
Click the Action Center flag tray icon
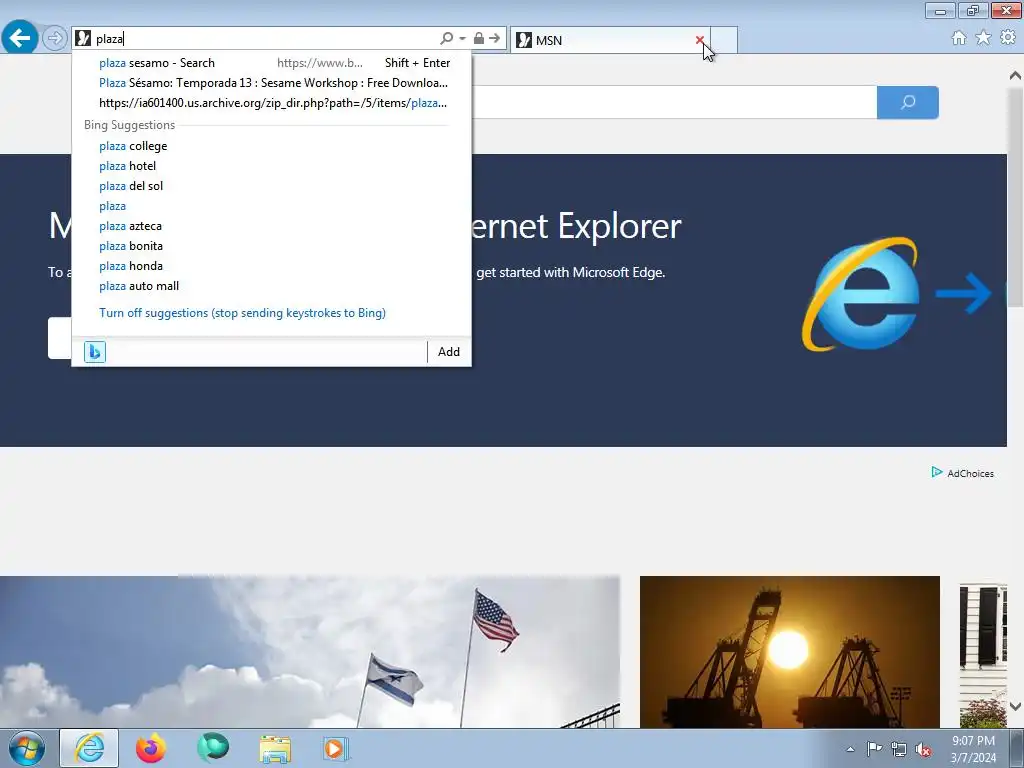pyautogui.click(x=874, y=749)
